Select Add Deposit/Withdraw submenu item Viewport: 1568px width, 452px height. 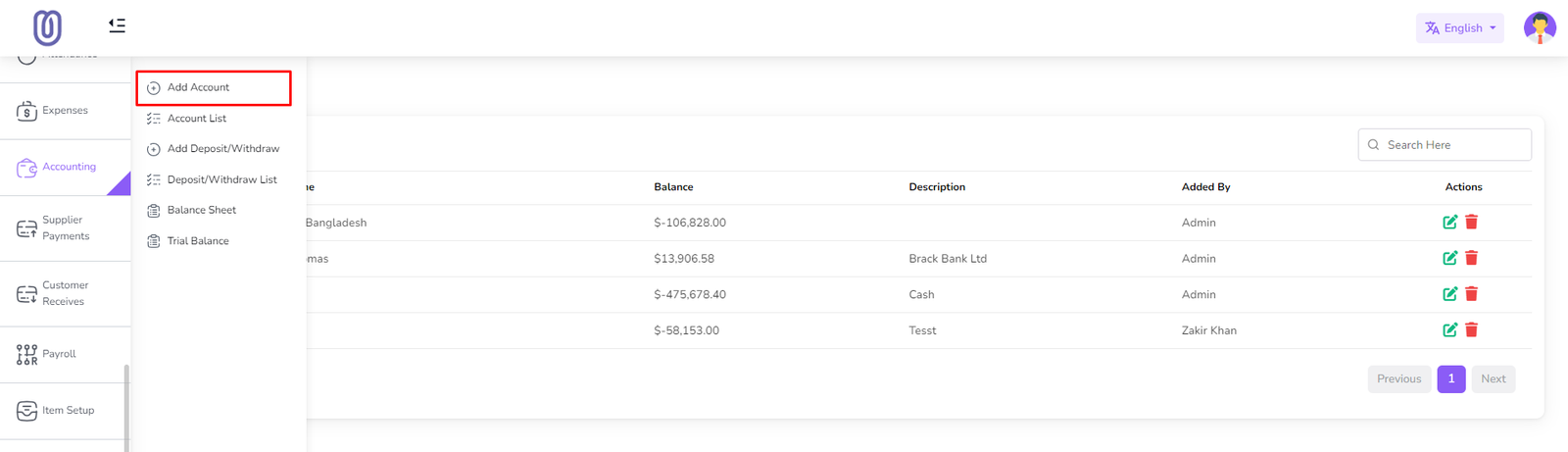click(222, 149)
